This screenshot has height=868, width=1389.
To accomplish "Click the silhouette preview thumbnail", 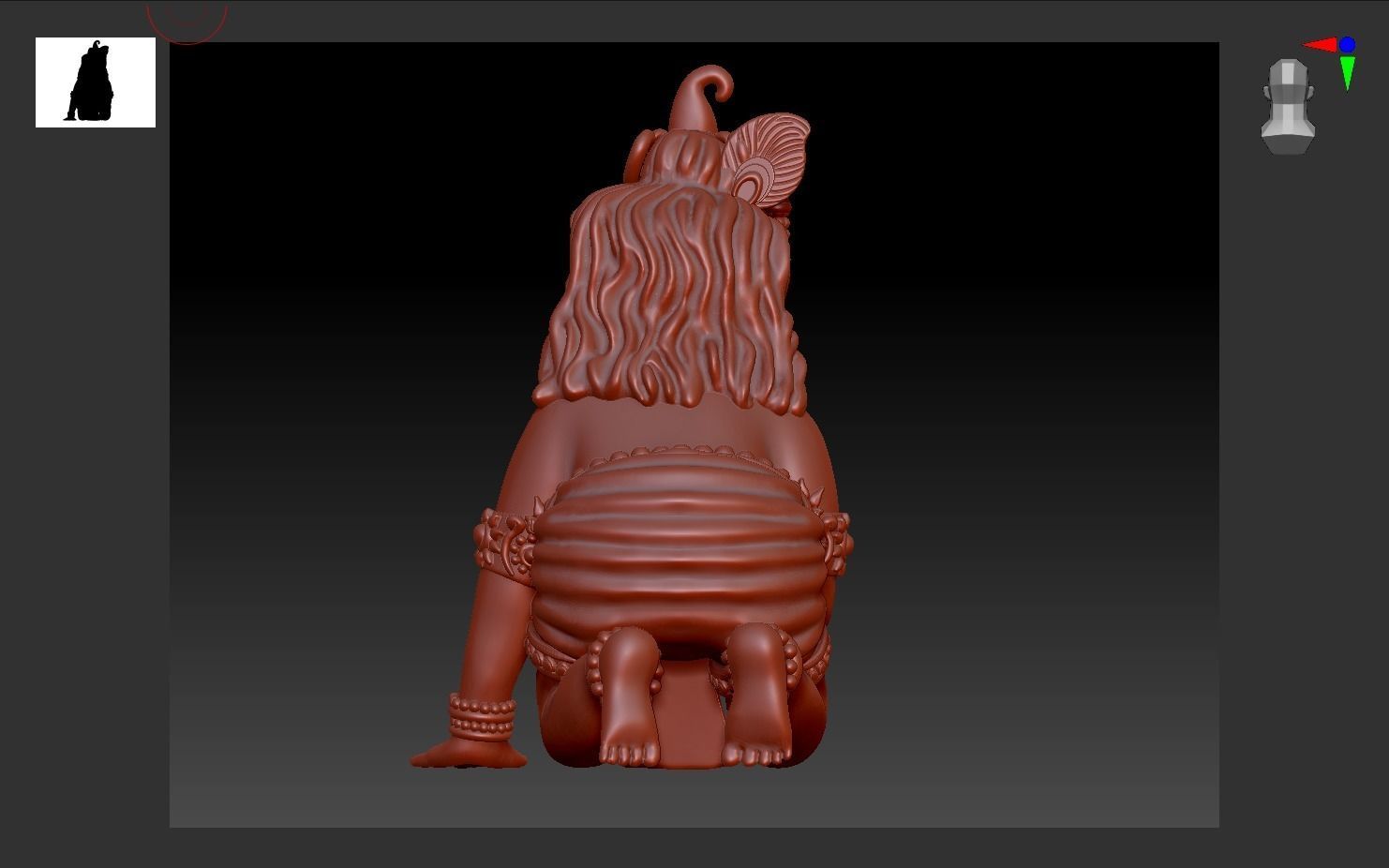I will 95,82.
